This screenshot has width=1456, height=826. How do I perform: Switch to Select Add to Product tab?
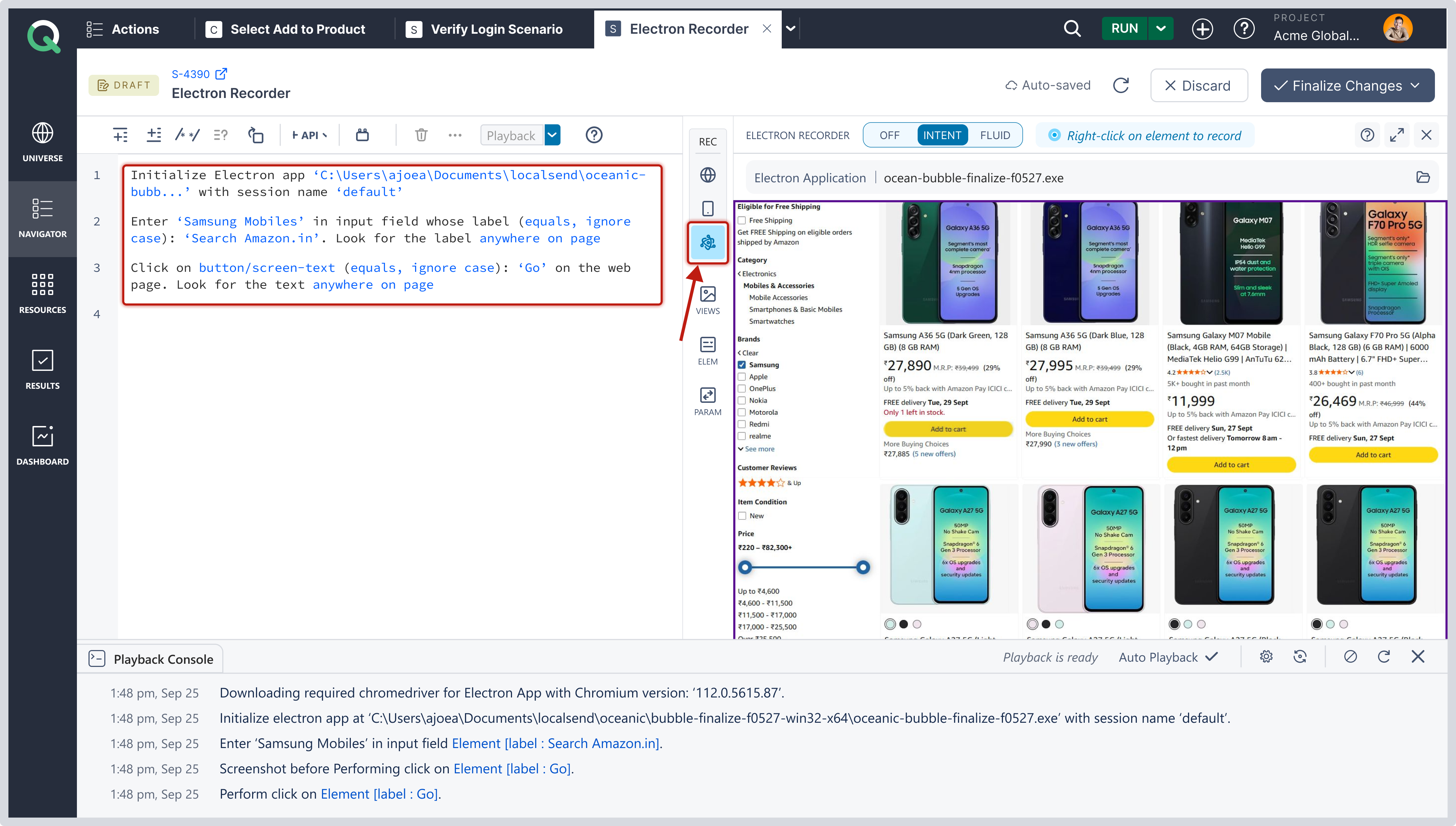pos(286,29)
